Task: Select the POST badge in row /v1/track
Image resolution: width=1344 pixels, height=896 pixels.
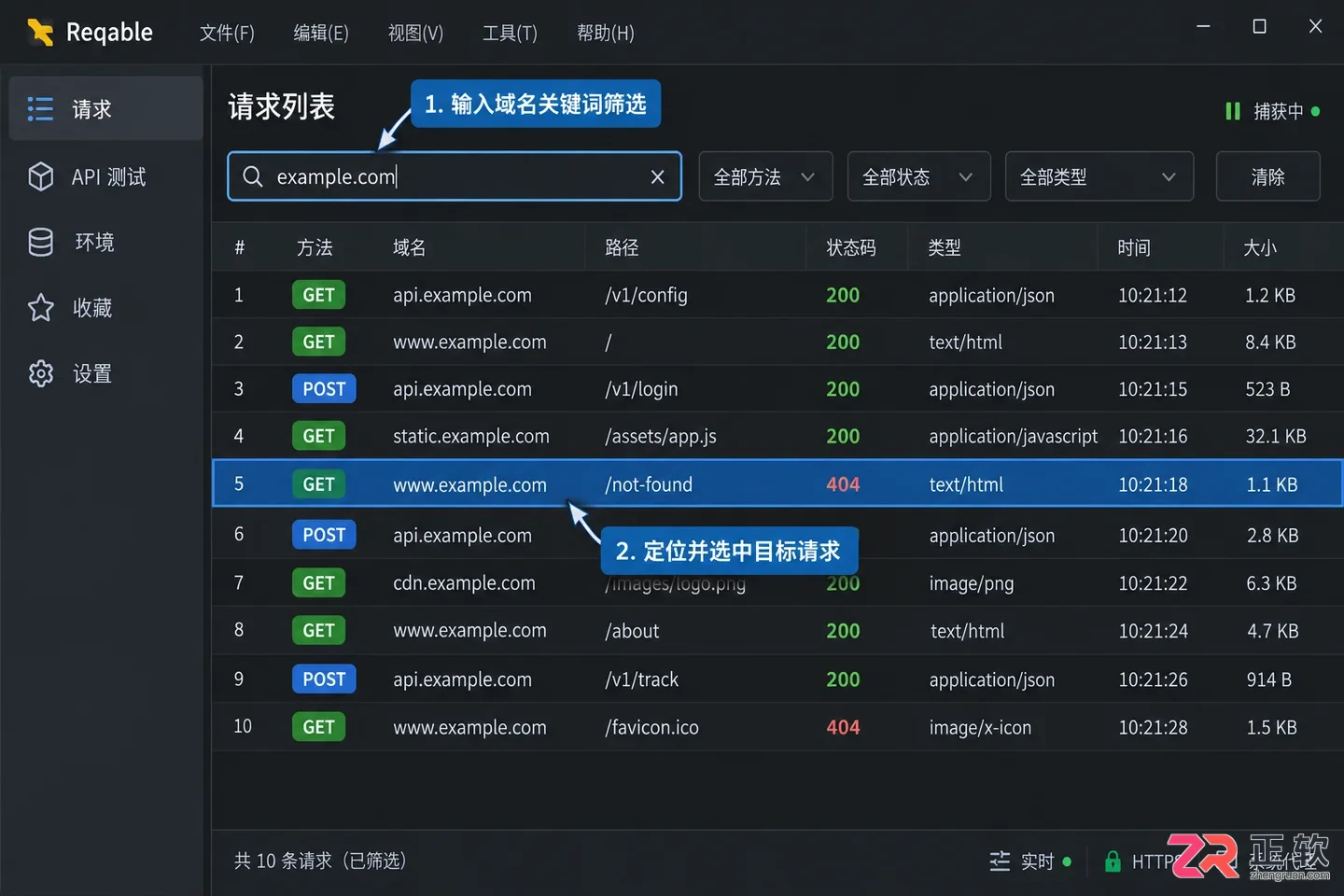Action: point(324,679)
